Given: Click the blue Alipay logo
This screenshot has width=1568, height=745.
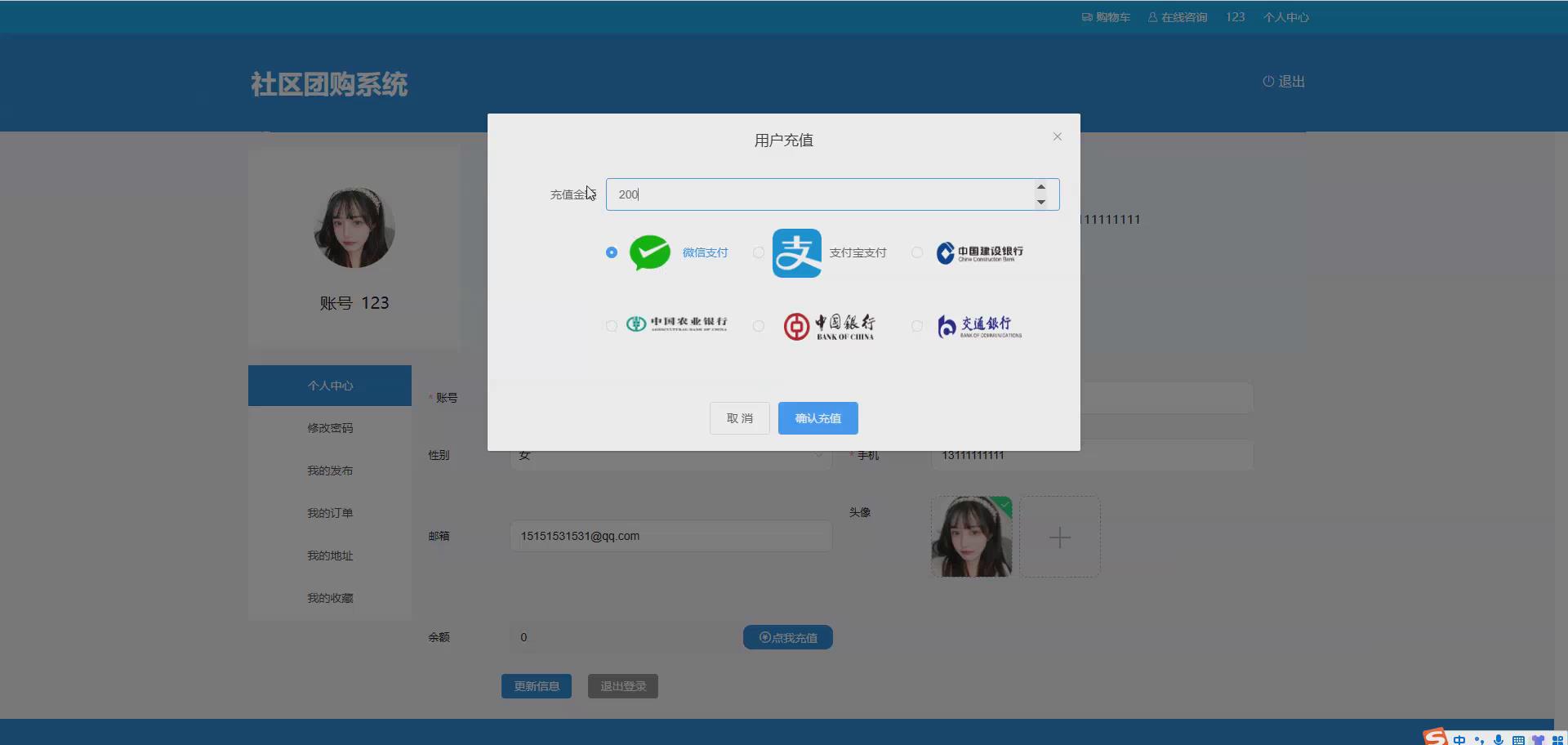Looking at the screenshot, I should click(797, 253).
